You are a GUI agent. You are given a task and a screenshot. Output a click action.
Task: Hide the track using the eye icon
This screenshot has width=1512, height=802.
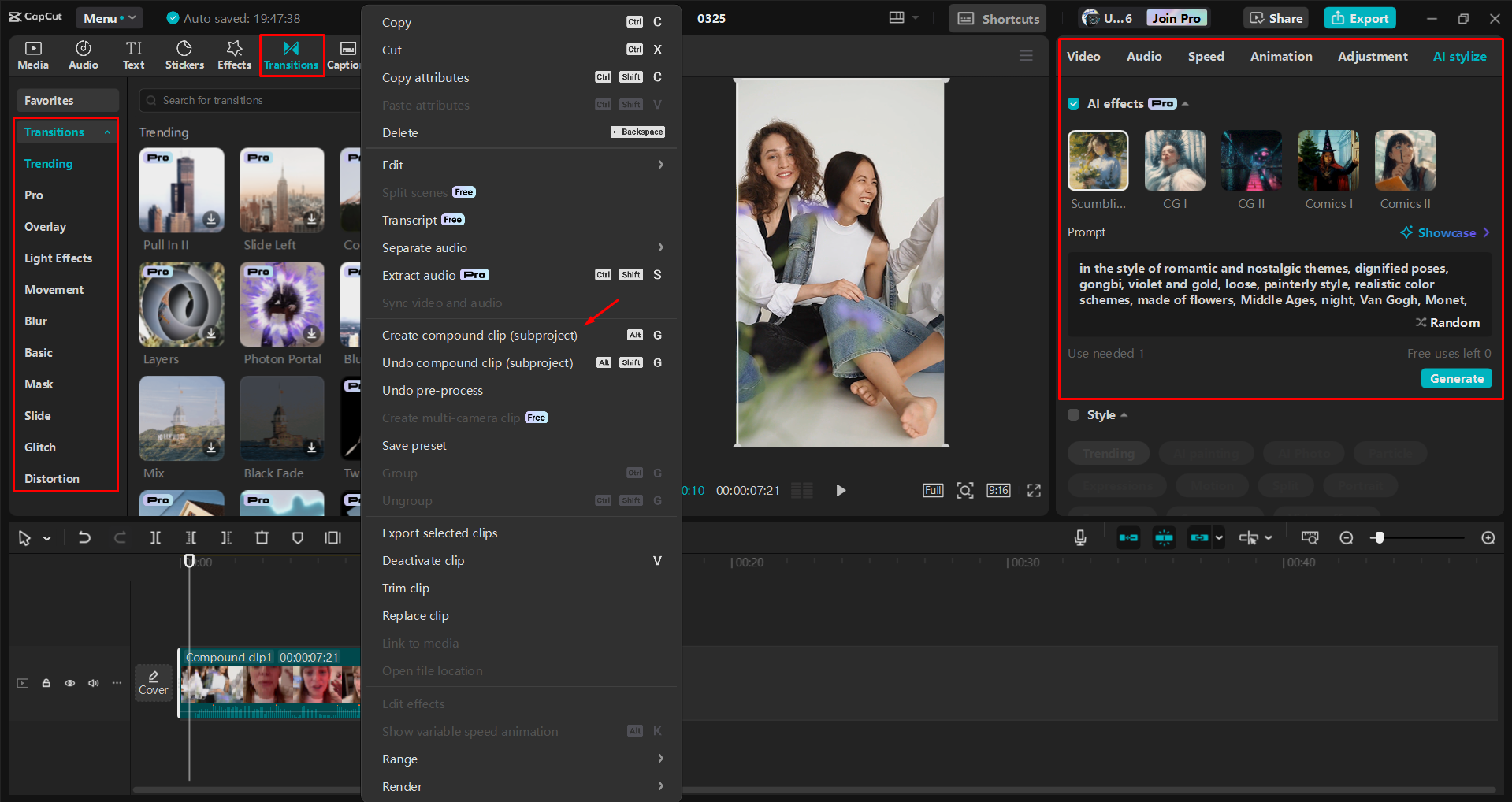point(69,683)
